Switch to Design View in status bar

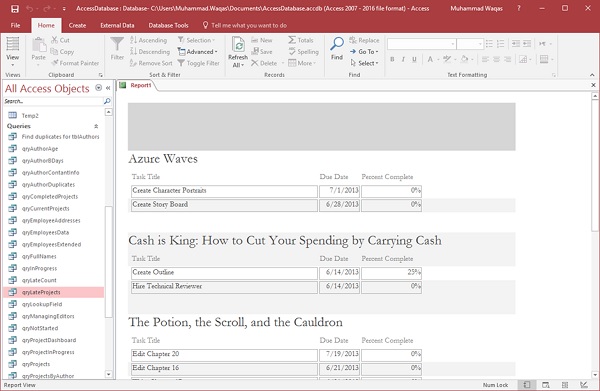[x=584, y=385]
